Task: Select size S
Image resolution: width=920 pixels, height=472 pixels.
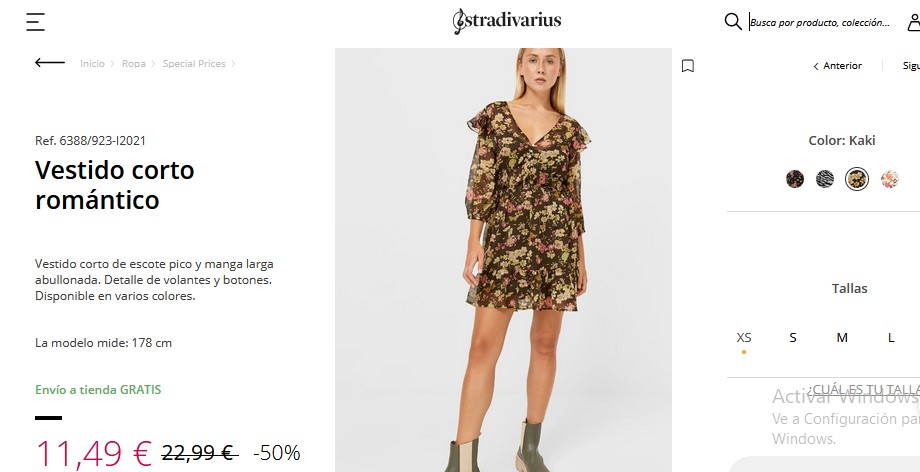Action: (x=793, y=338)
